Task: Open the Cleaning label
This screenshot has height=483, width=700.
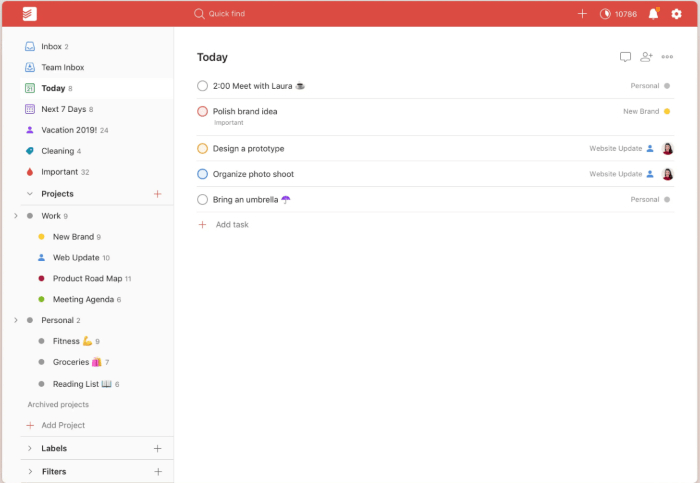Action: coord(96,151)
